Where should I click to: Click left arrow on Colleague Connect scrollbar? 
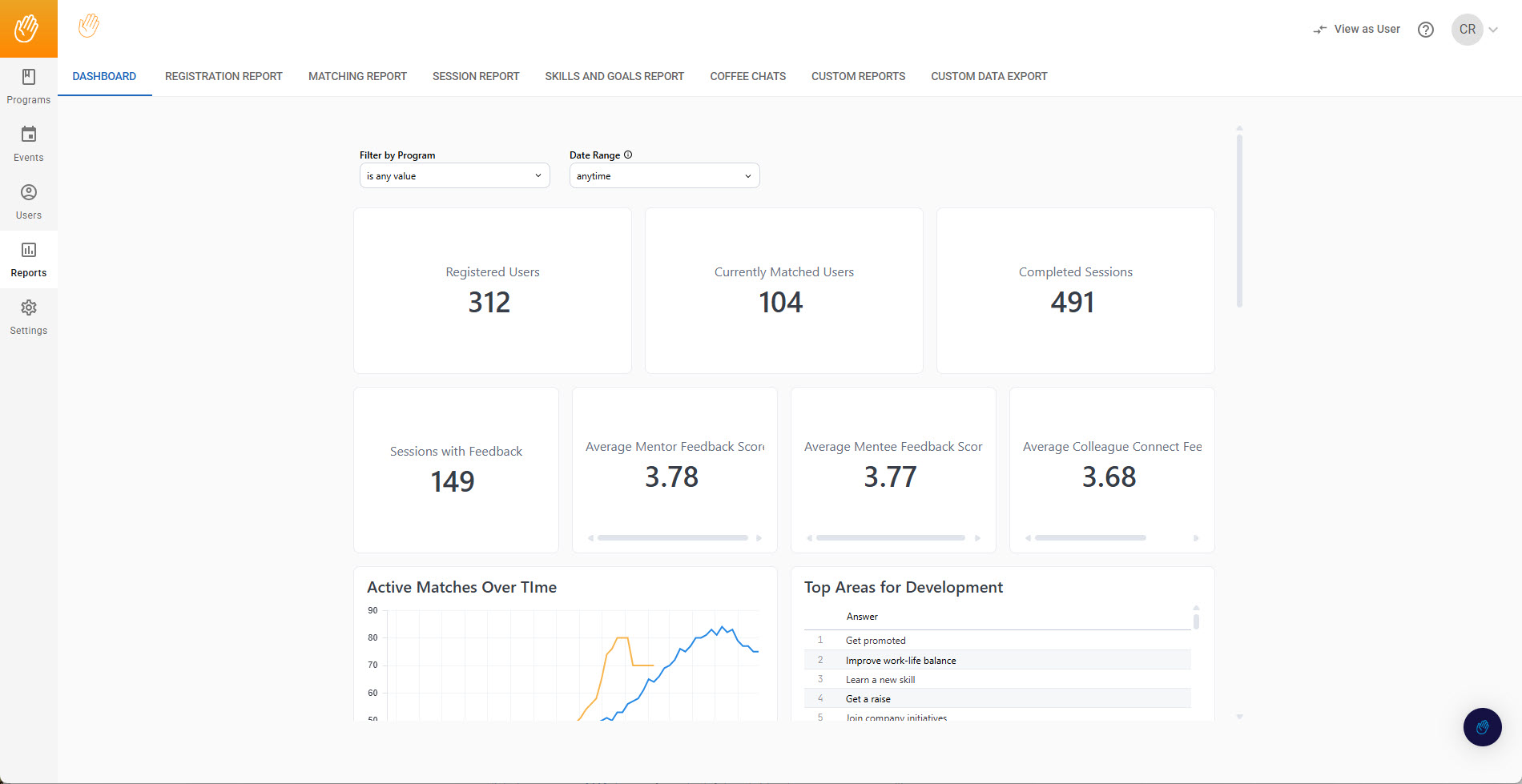click(1028, 538)
